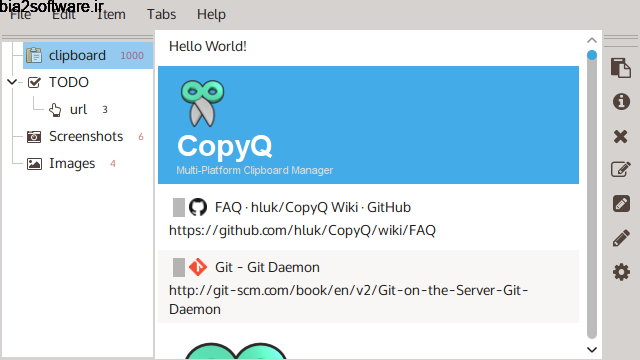
Task: Open the Tabs menu
Action: [x=161, y=15]
